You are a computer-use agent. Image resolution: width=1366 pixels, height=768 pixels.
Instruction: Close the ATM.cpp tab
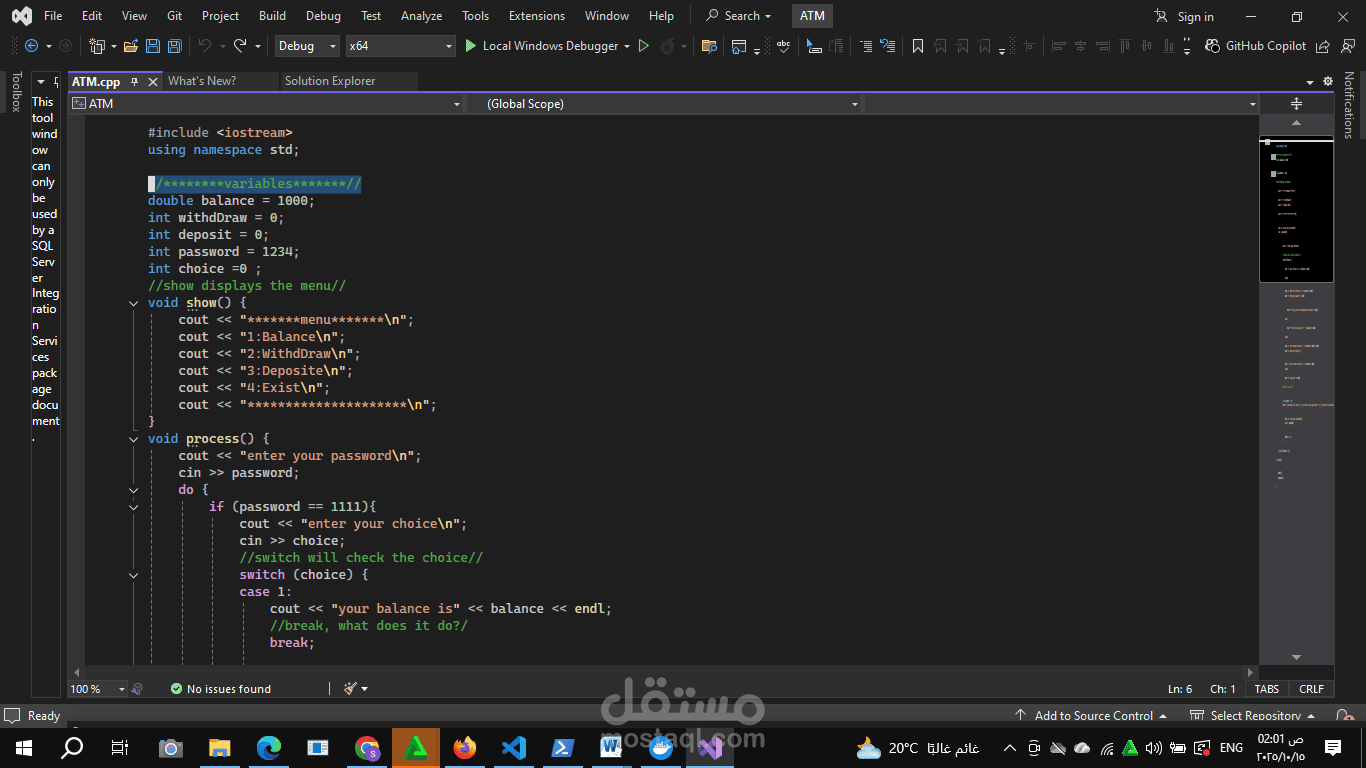coord(153,82)
